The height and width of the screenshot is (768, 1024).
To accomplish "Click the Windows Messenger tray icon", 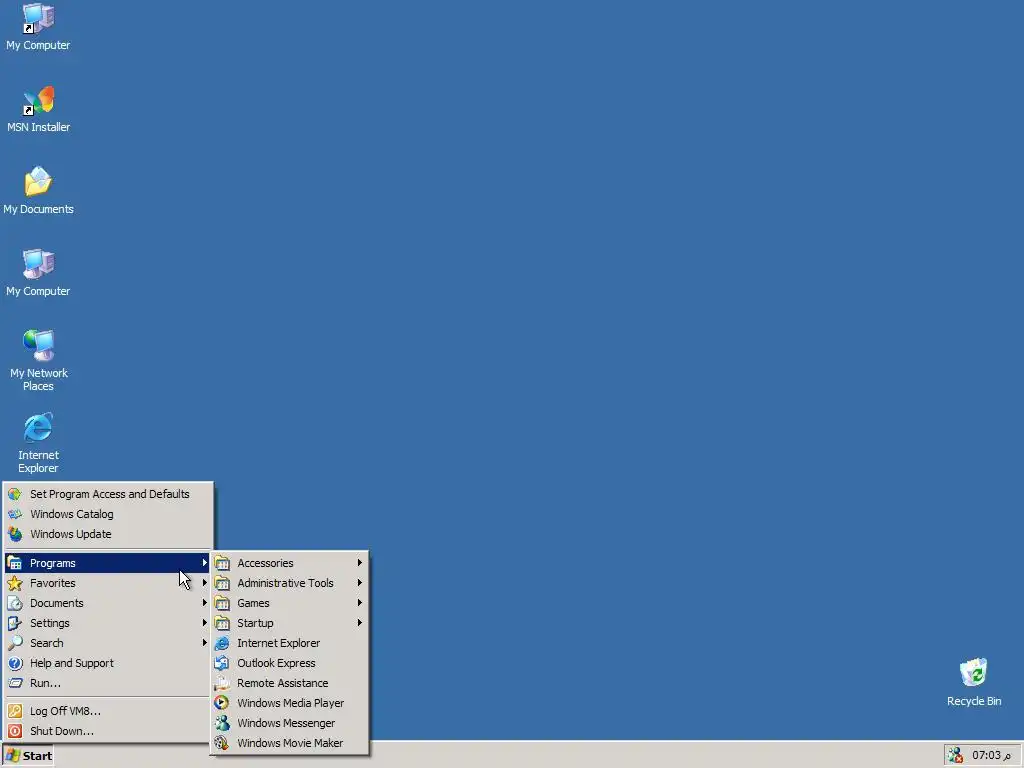I will coord(955,756).
